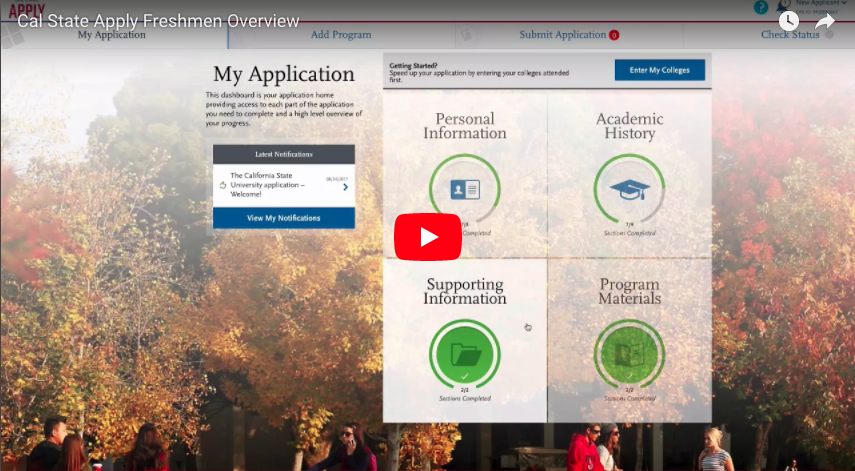Open the Submit Application tab
The width and height of the screenshot is (855, 471).
(x=563, y=35)
